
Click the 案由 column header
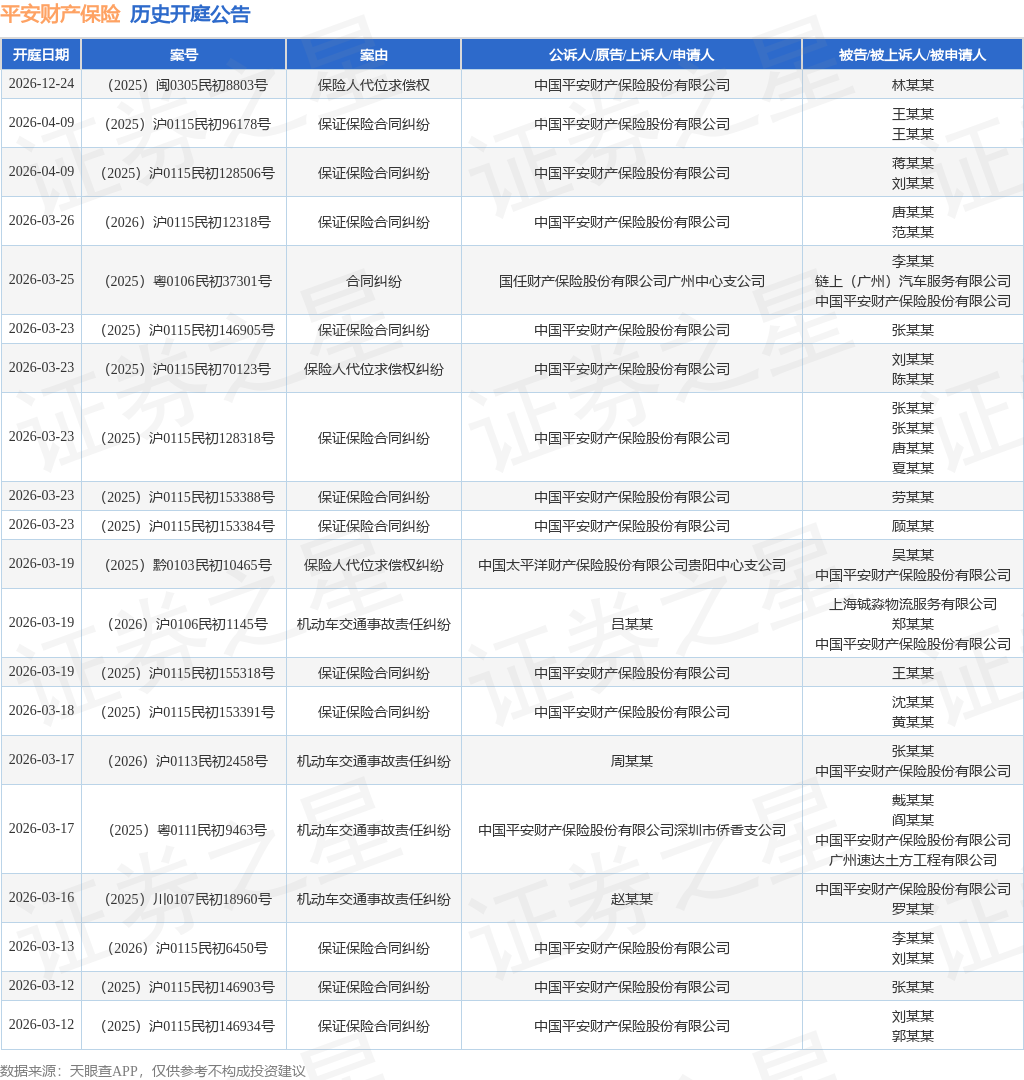pos(374,55)
